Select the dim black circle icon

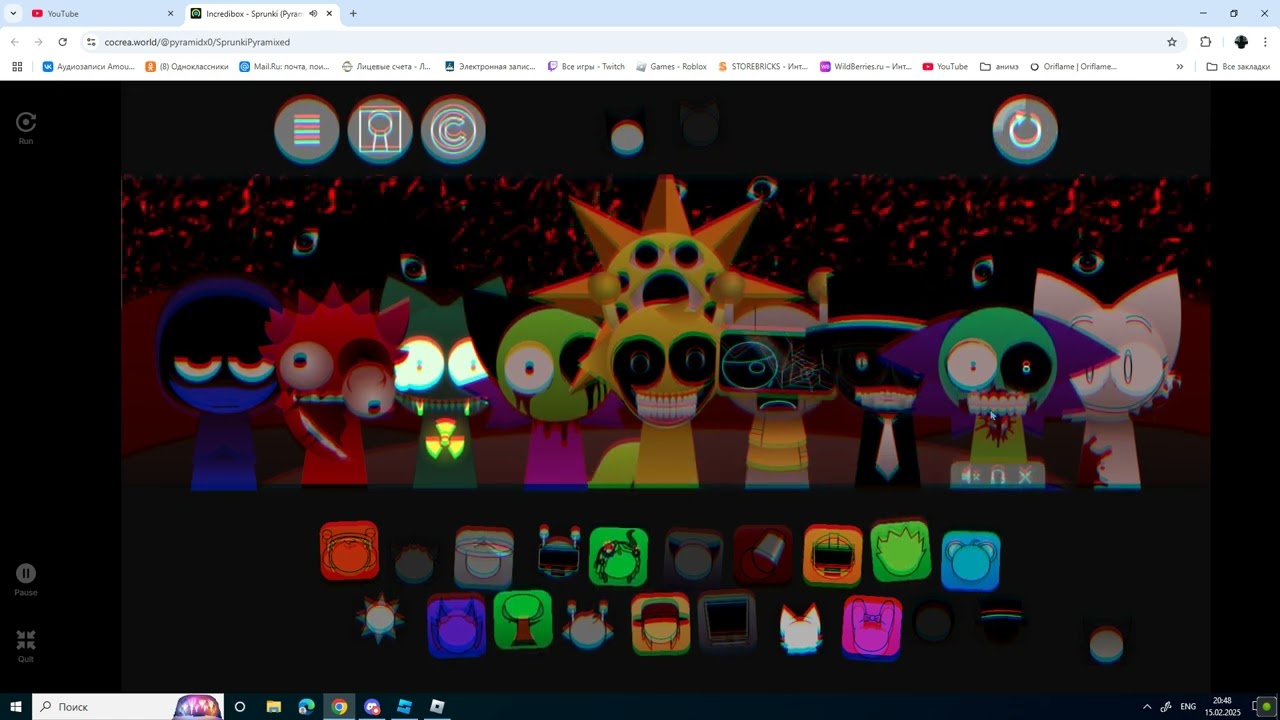point(934,622)
